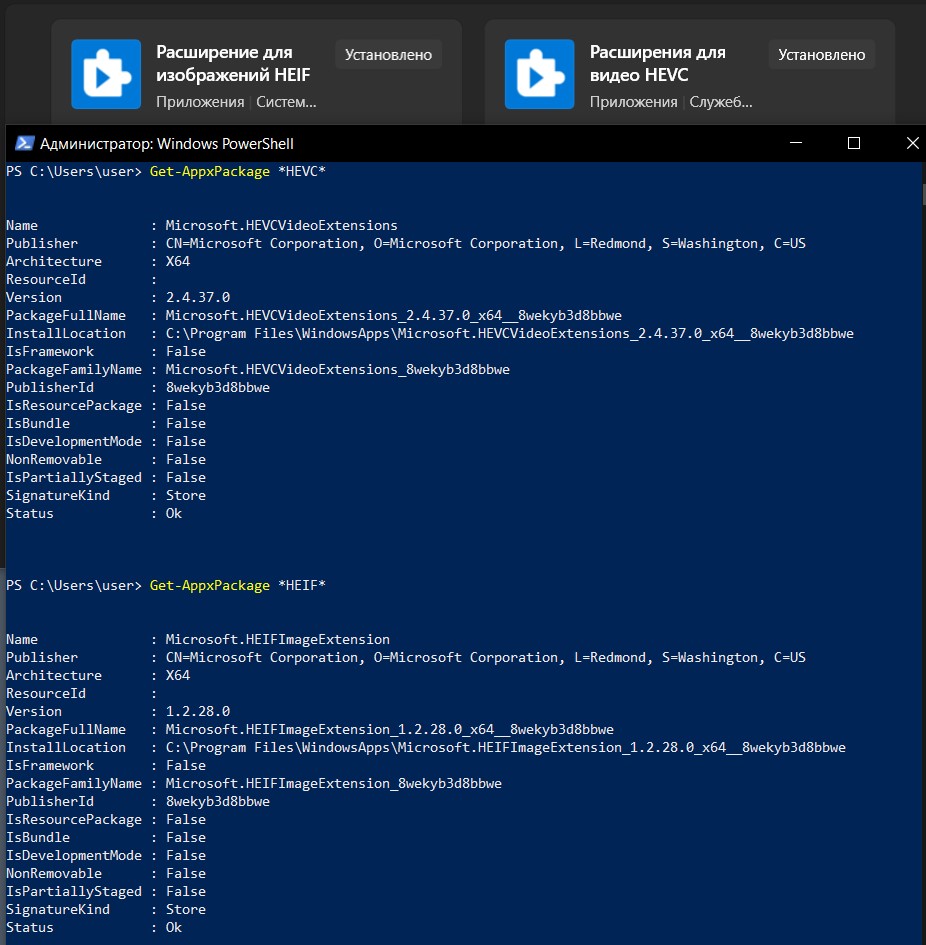Screen dimensions: 926x945
Task: Click 'Установлено' button on HEIF extension card
Action: (388, 55)
